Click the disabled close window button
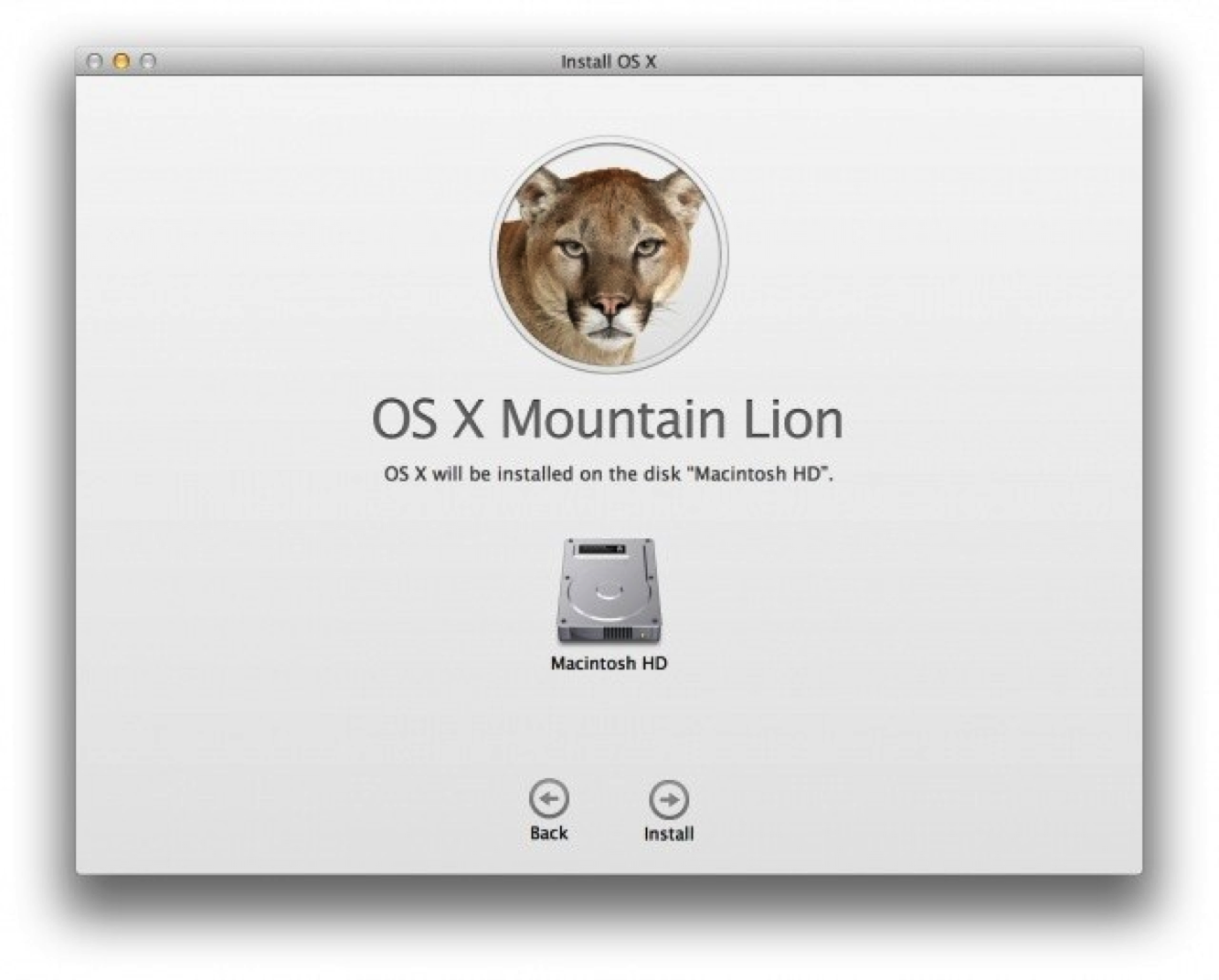The image size is (1219, 980). tap(94, 61)
